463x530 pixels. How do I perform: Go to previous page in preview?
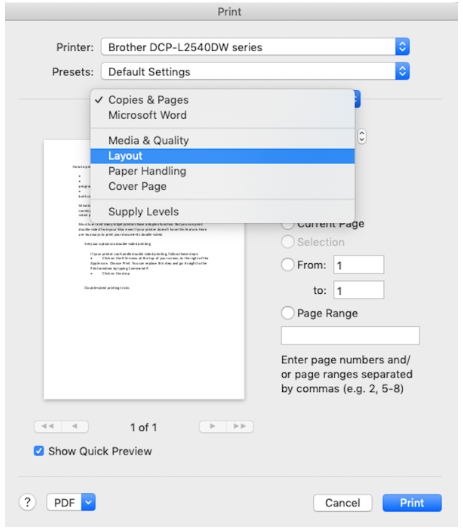[x=75, y=426]
